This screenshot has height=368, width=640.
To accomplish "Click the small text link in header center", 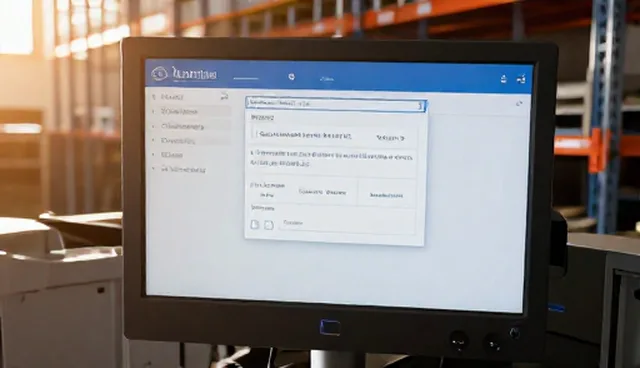I will pos(327,79).
